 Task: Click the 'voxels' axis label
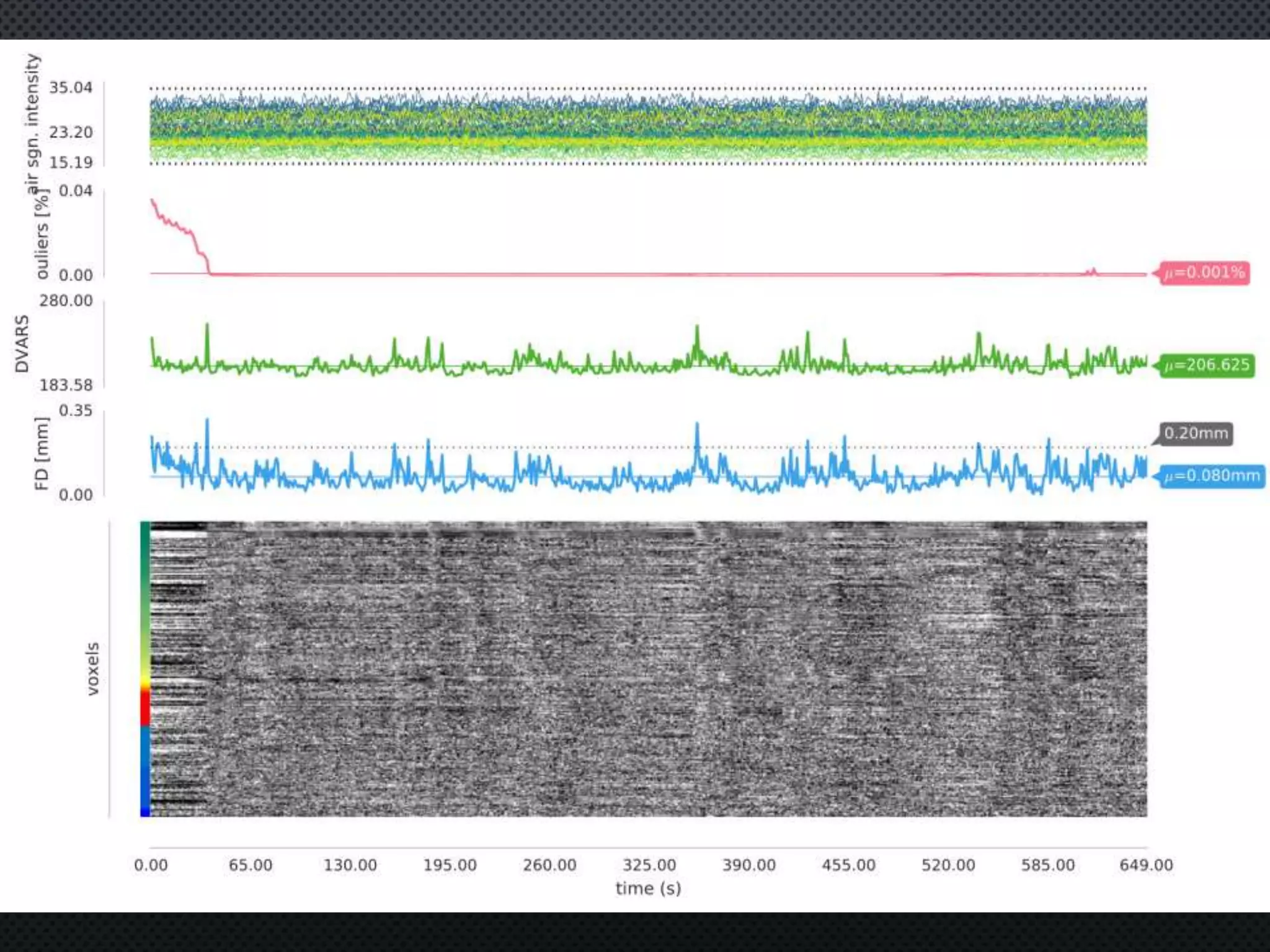(x=92, y=669)
